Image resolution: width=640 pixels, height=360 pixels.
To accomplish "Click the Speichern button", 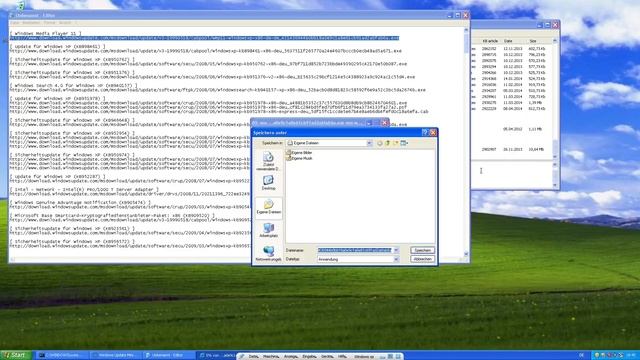I will click(422, 250).
